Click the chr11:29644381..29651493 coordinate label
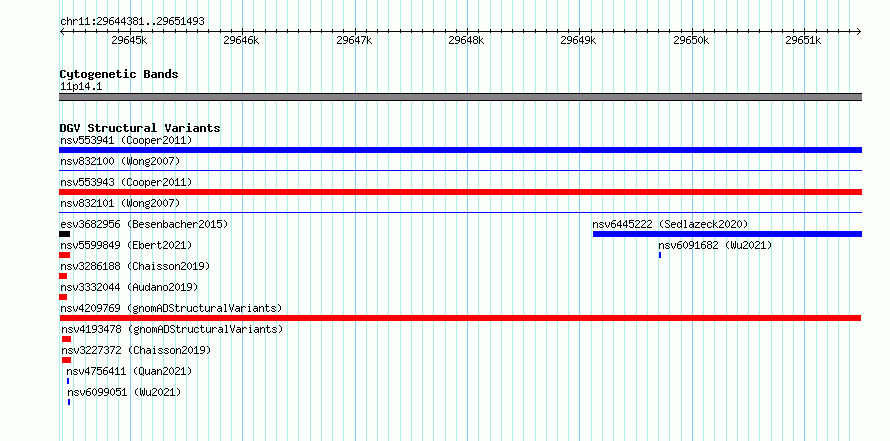 132,22
